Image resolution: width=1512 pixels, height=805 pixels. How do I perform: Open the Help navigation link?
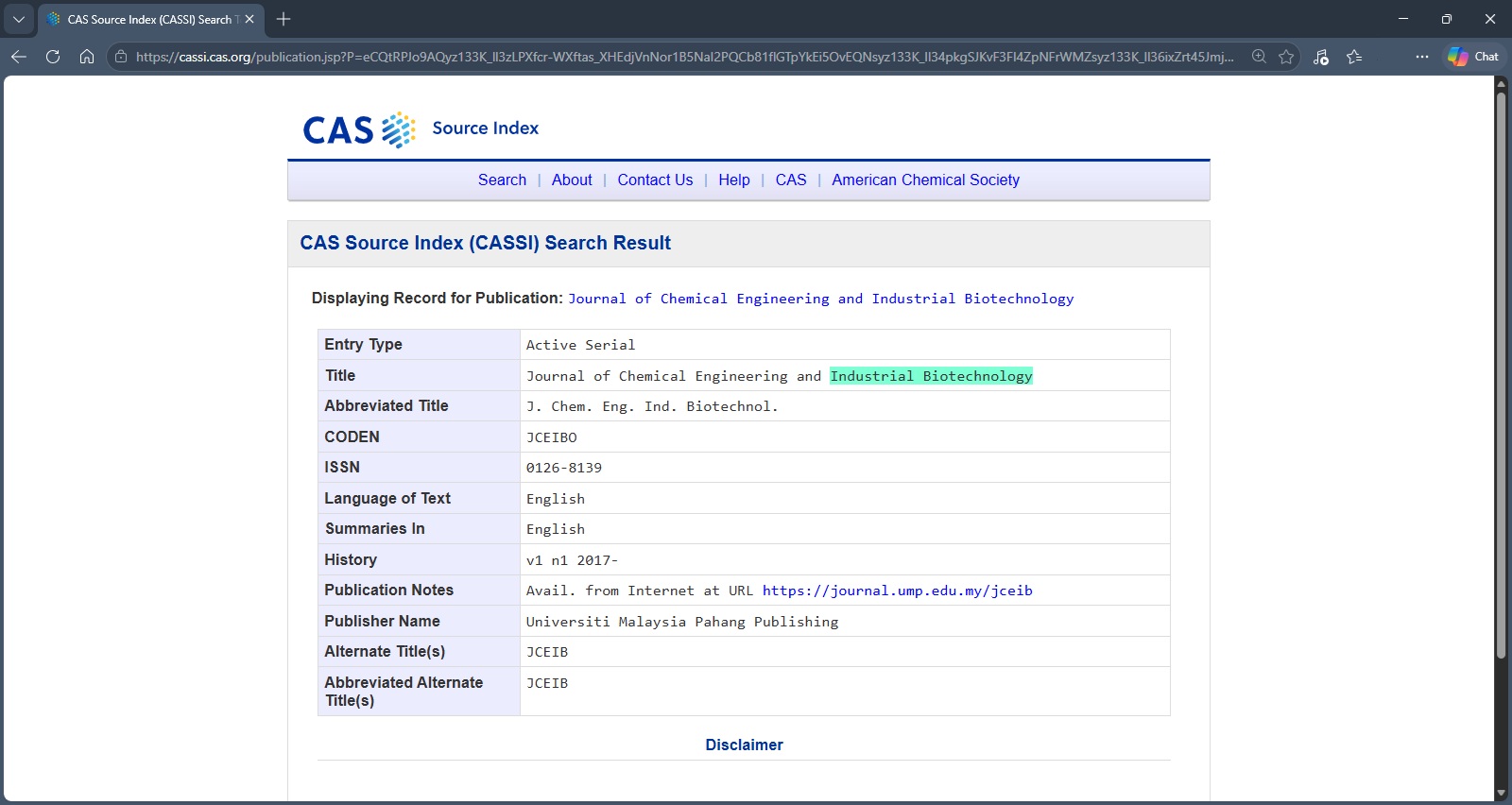pos(734,180)
